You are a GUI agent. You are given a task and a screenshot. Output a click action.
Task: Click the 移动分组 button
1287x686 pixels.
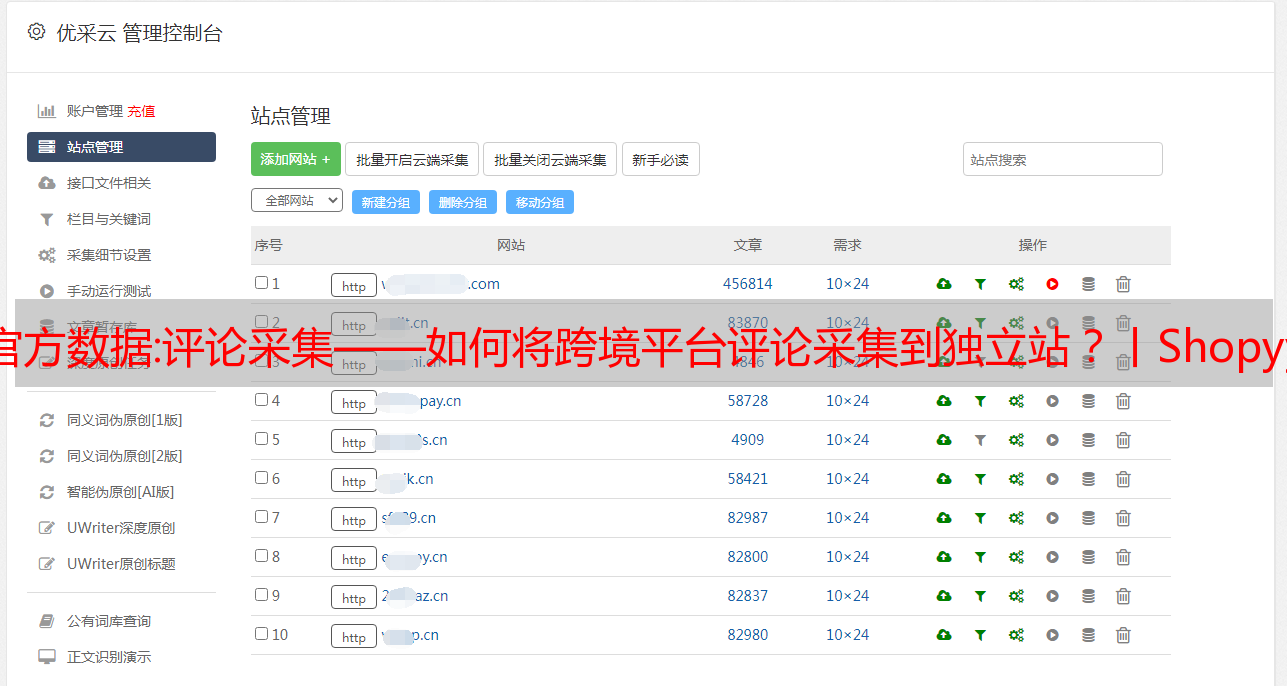539,202
